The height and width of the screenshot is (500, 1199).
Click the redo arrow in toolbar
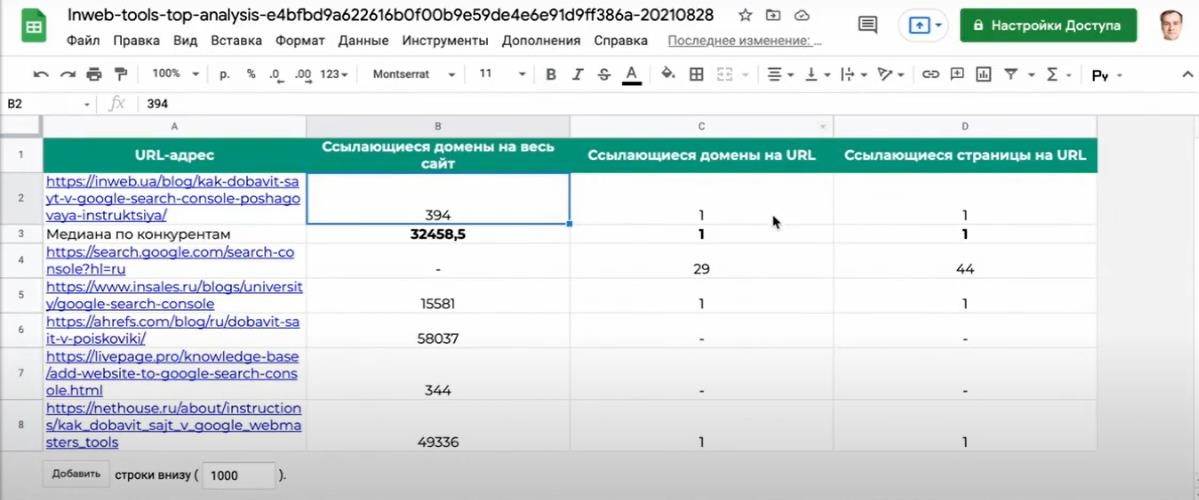coord(67,74)
